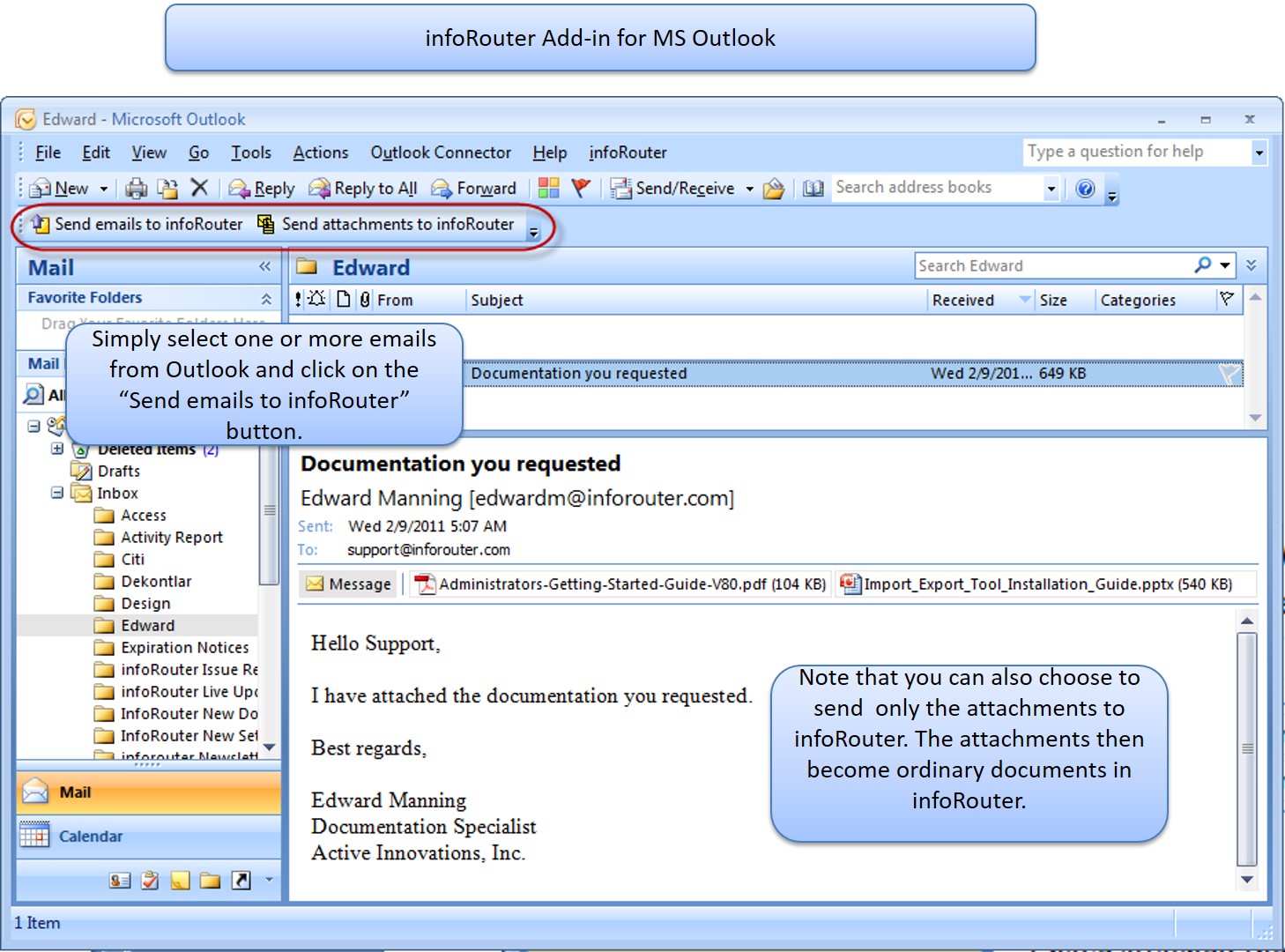Viewport: 1285px width, 952px height.
Task: Select the Documentation you requested email
Action: 767,374
